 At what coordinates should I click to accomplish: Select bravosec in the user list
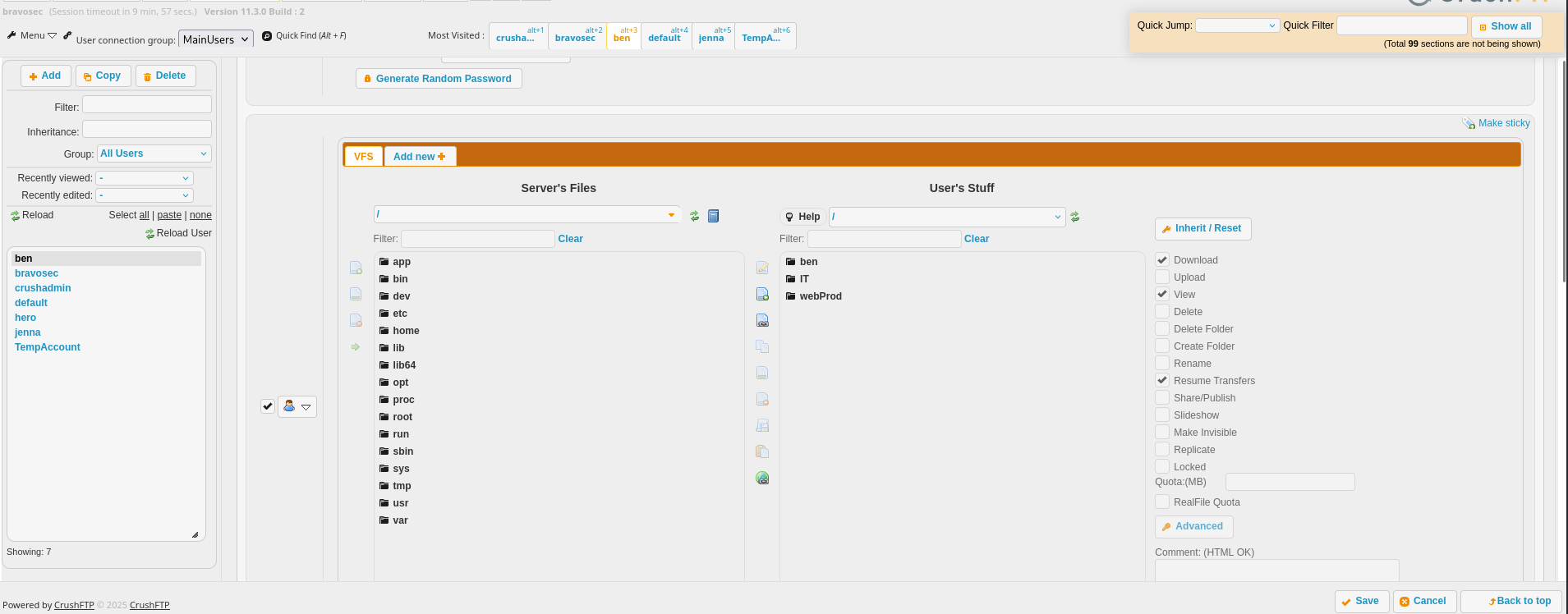(37, 273)
